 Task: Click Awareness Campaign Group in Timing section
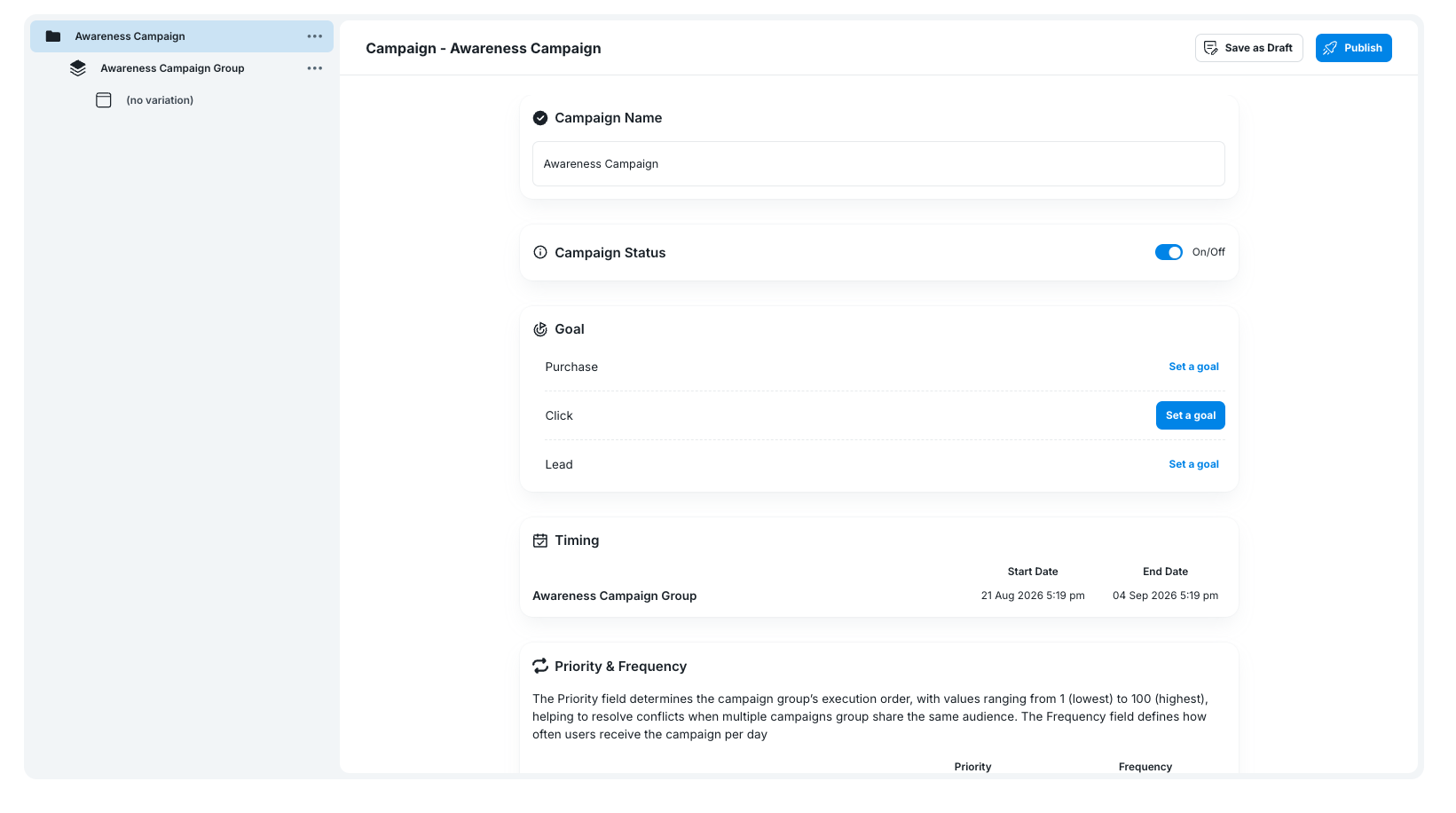[614, 596]
